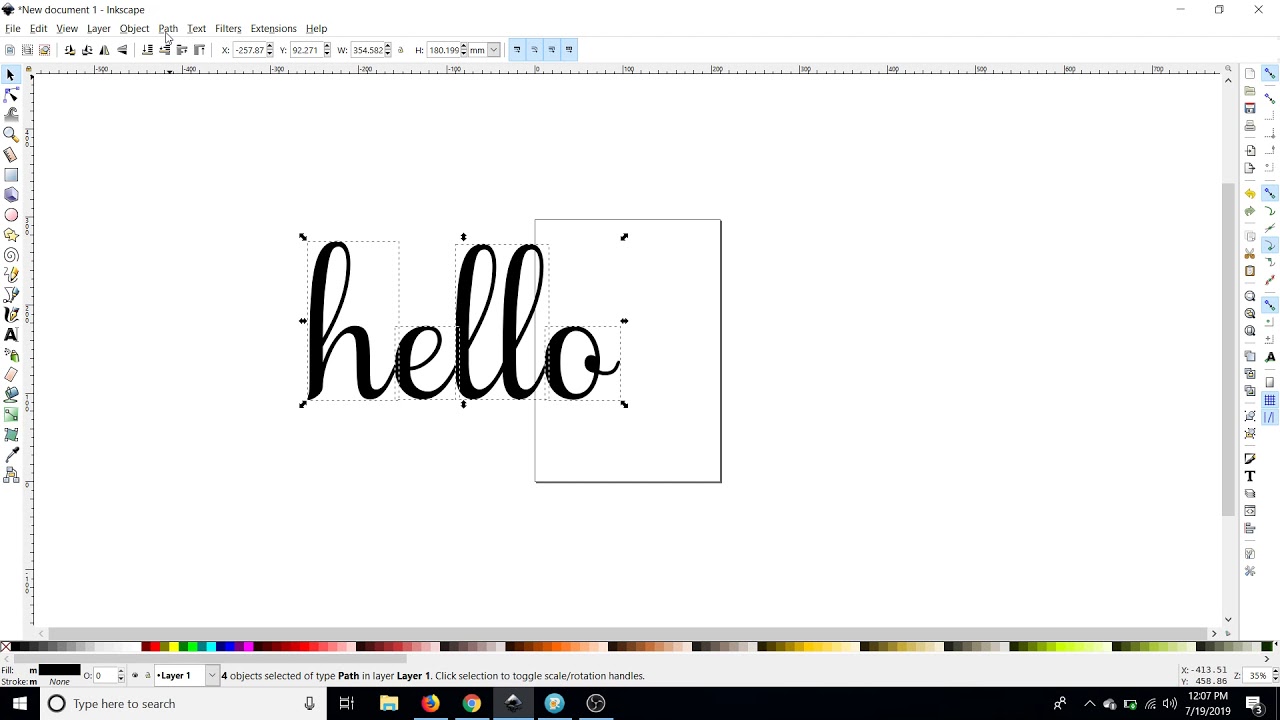1280x720 pixels.
Task: Open the Path menu
Action: [168, 29]
